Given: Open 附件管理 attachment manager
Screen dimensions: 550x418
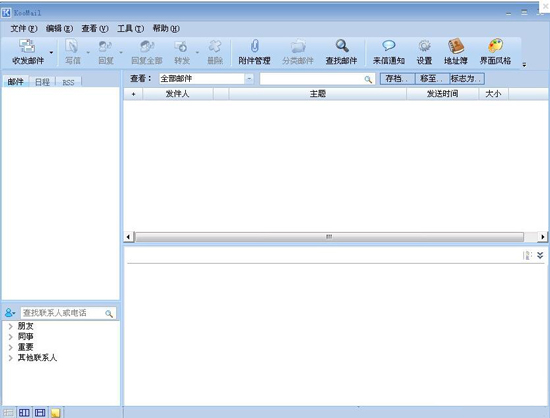Looking at the screenshot, I should click(254, 52).
